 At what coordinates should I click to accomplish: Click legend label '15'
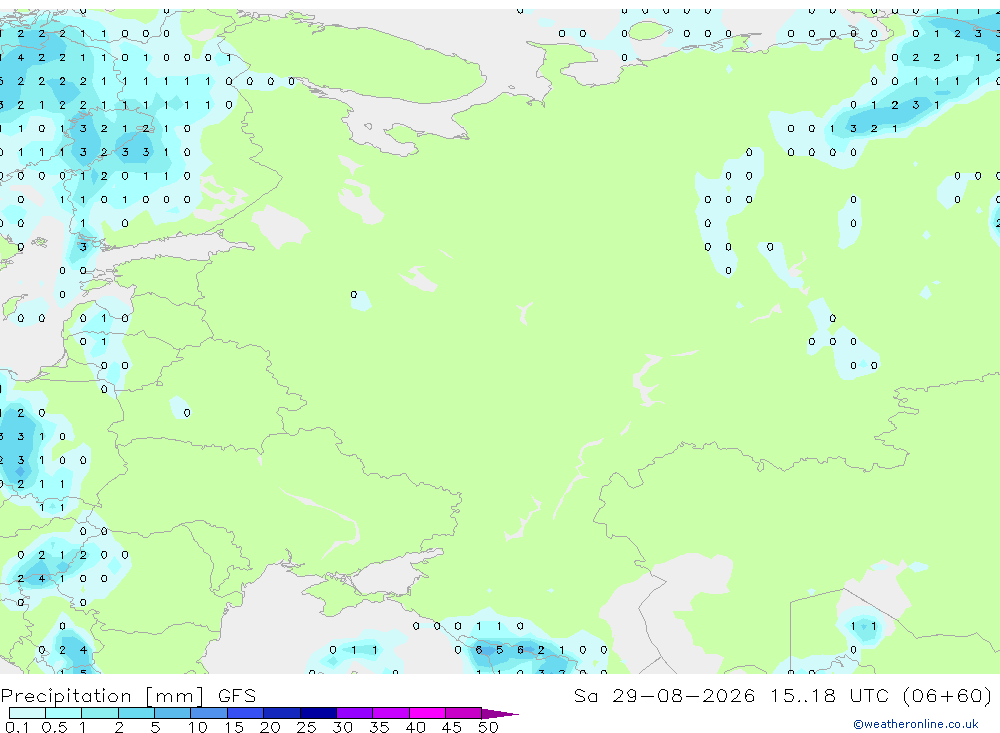coord(233,727)
